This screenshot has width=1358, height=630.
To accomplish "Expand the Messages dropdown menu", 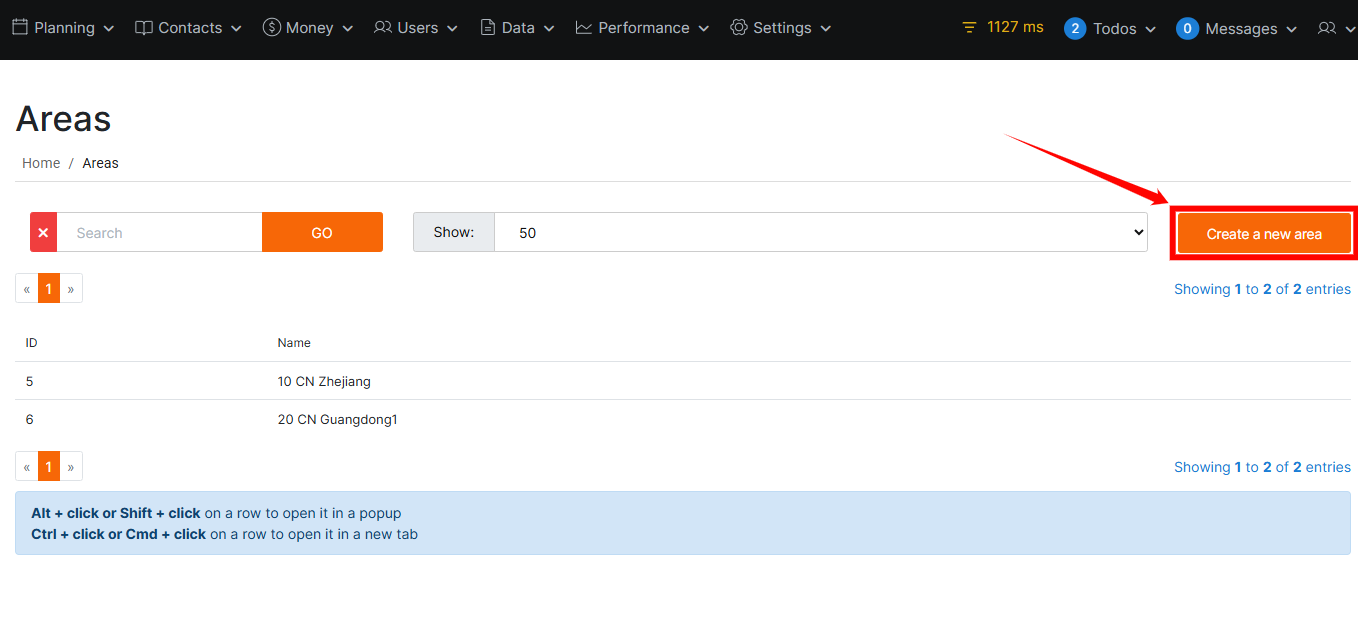I will [1237, 29].
